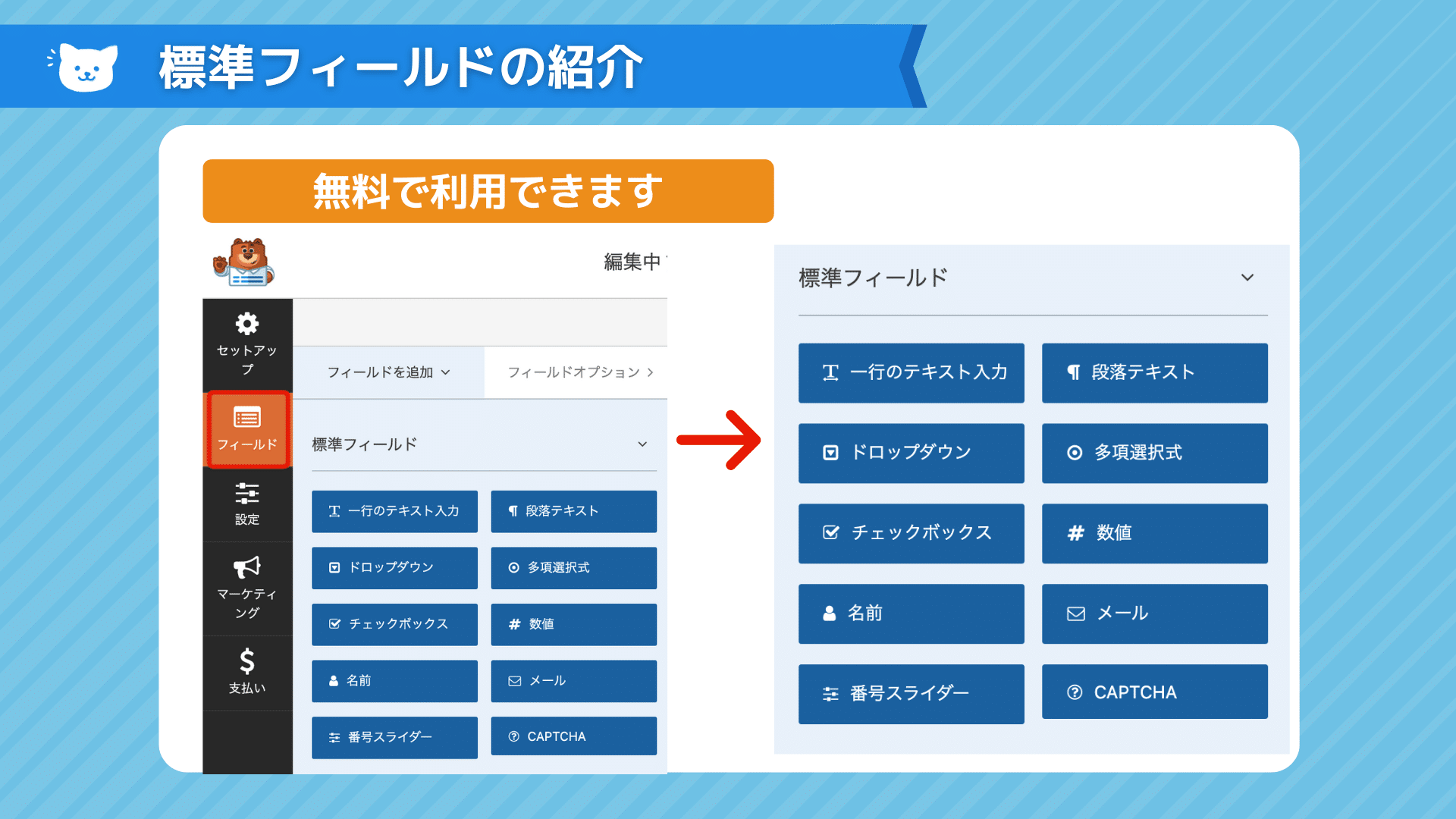The image size is (1456, 819).
Task: Collapse 標準フィールド chevron in enlarged right panel
Action: point(1247,278)
